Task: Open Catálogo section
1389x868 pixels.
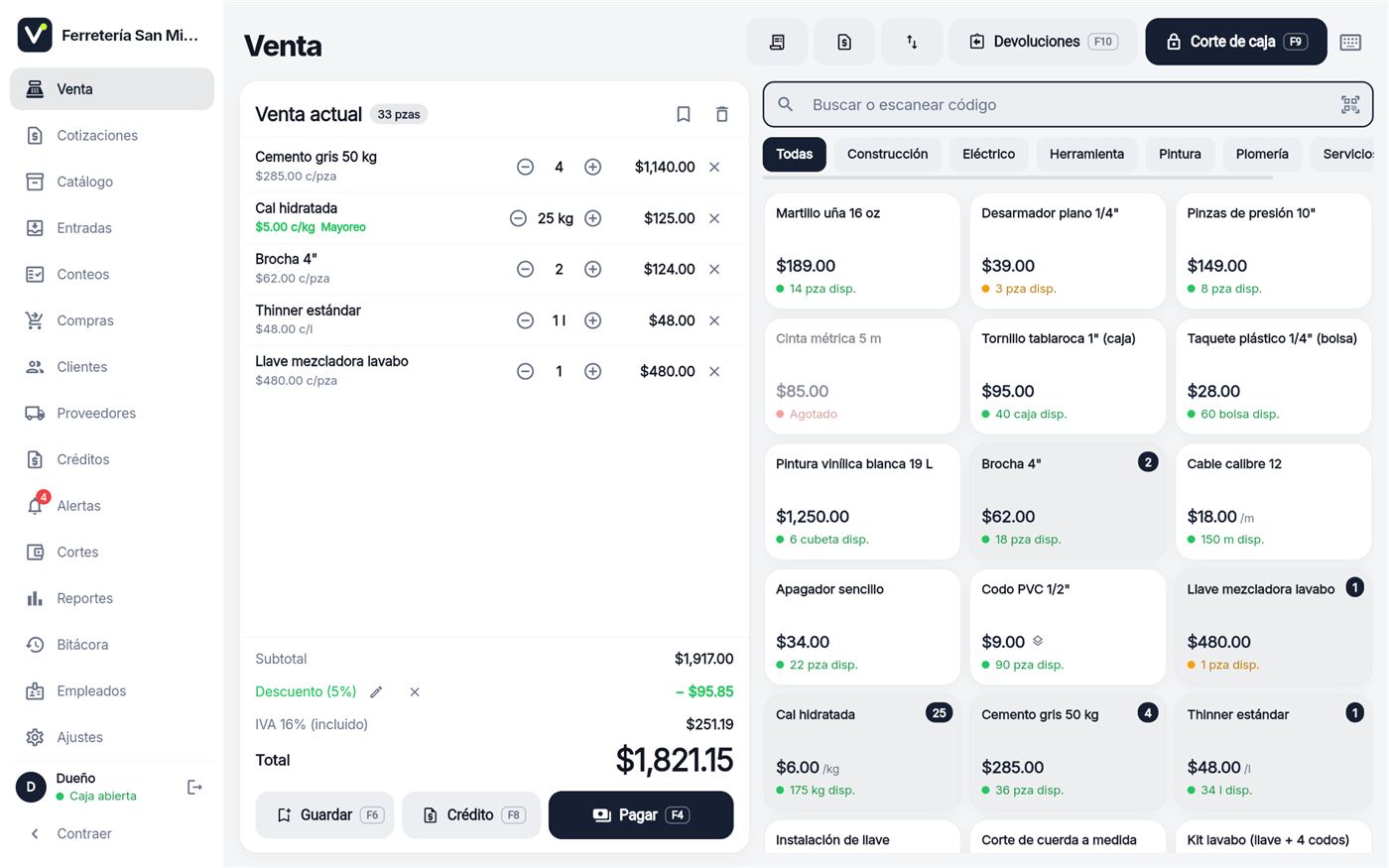Action: pos(112,182)
